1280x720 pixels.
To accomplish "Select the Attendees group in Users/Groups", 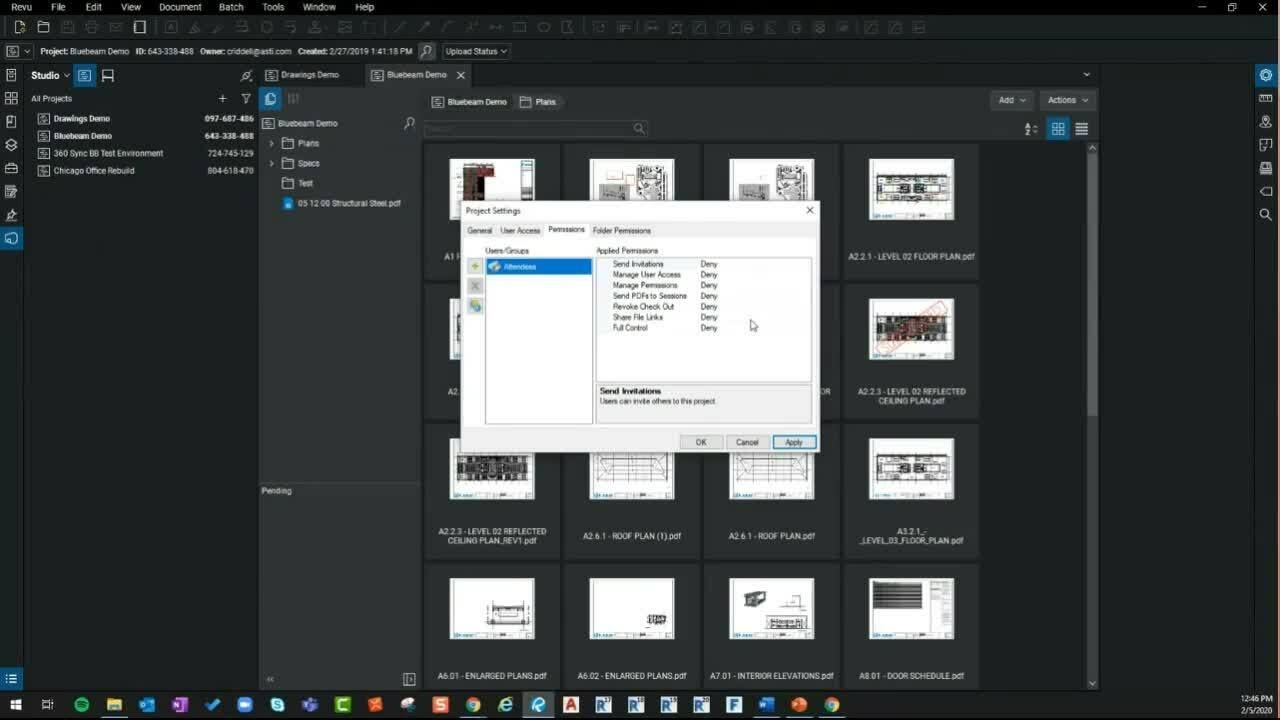I will 539,267.
